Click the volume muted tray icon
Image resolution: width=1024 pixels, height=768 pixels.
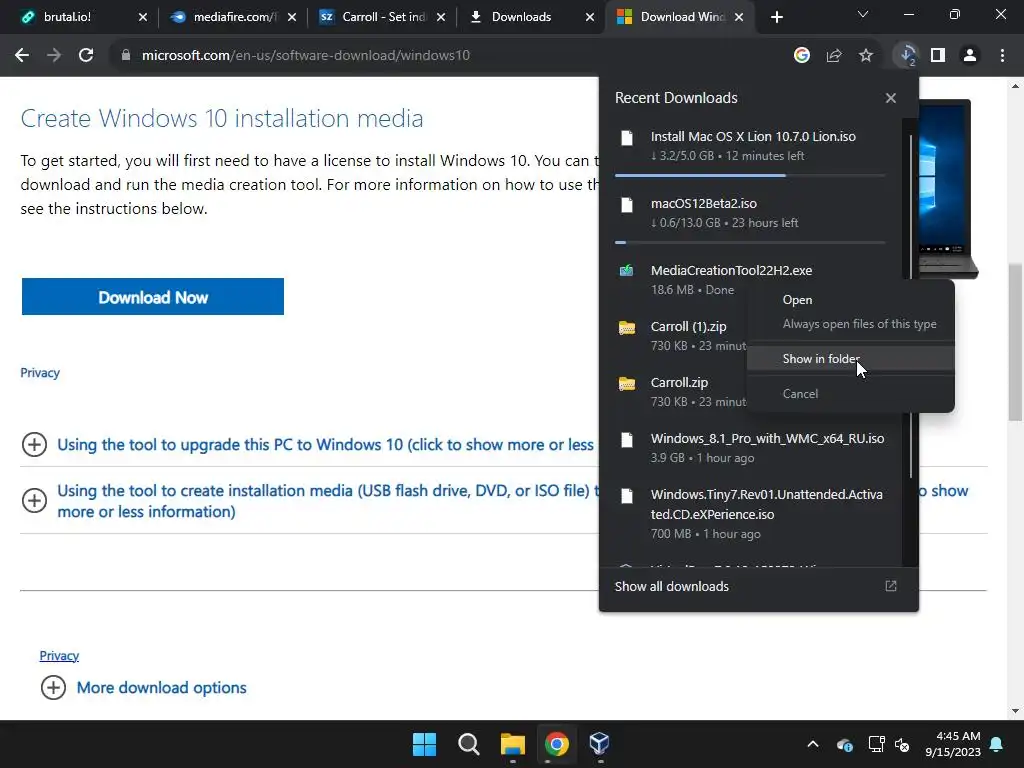(x=902, y=744)
